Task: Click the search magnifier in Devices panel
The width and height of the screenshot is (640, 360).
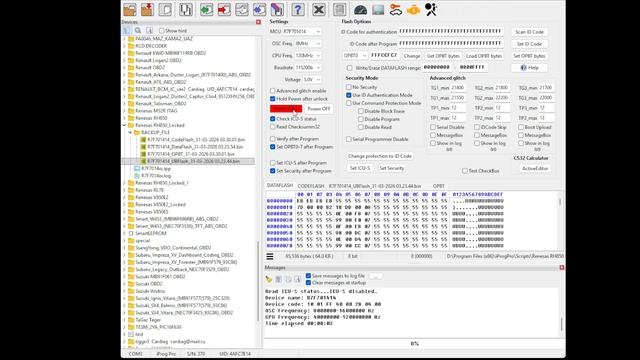Action: (x=138, y=31)
